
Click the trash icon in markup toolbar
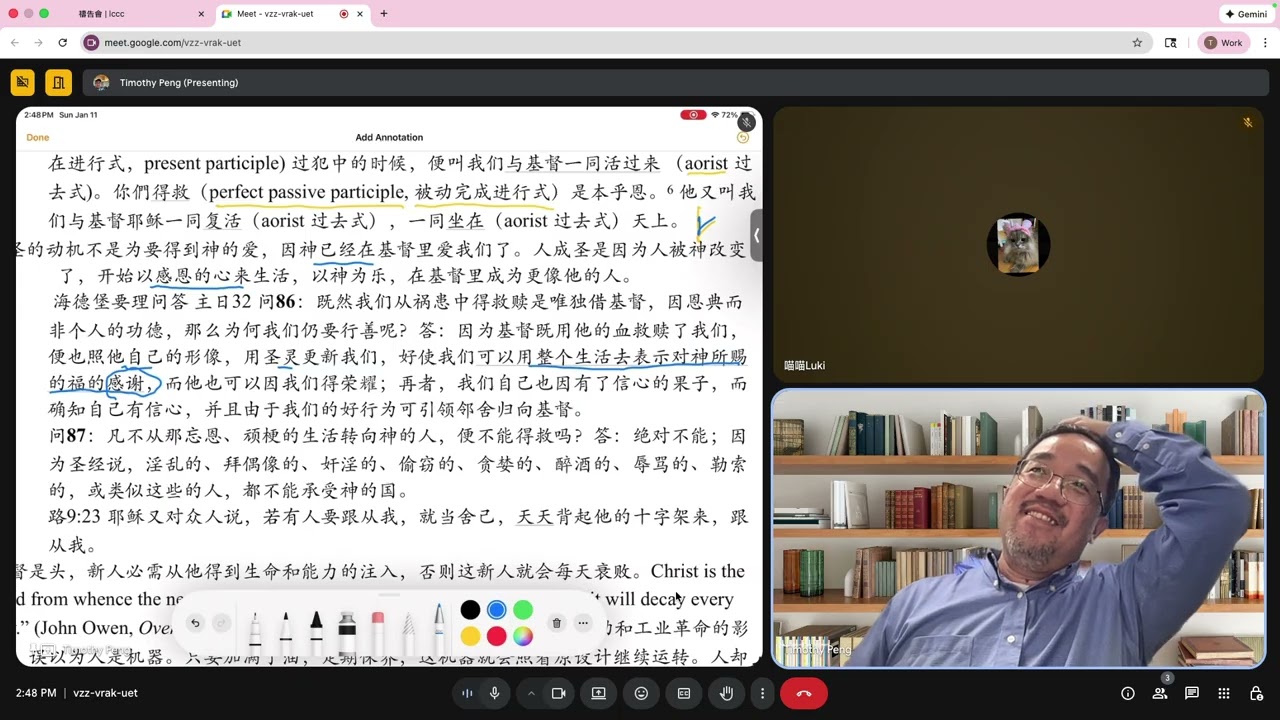coord(557,623)
